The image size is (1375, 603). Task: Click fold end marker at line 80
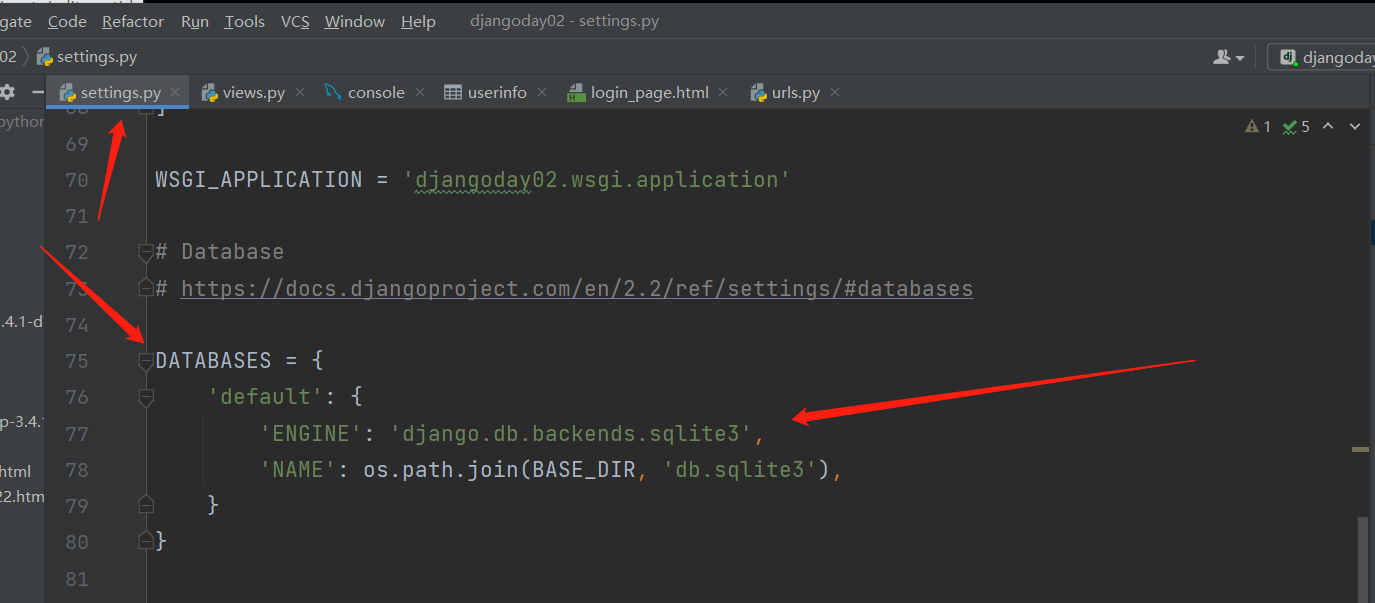coord(146,541)
